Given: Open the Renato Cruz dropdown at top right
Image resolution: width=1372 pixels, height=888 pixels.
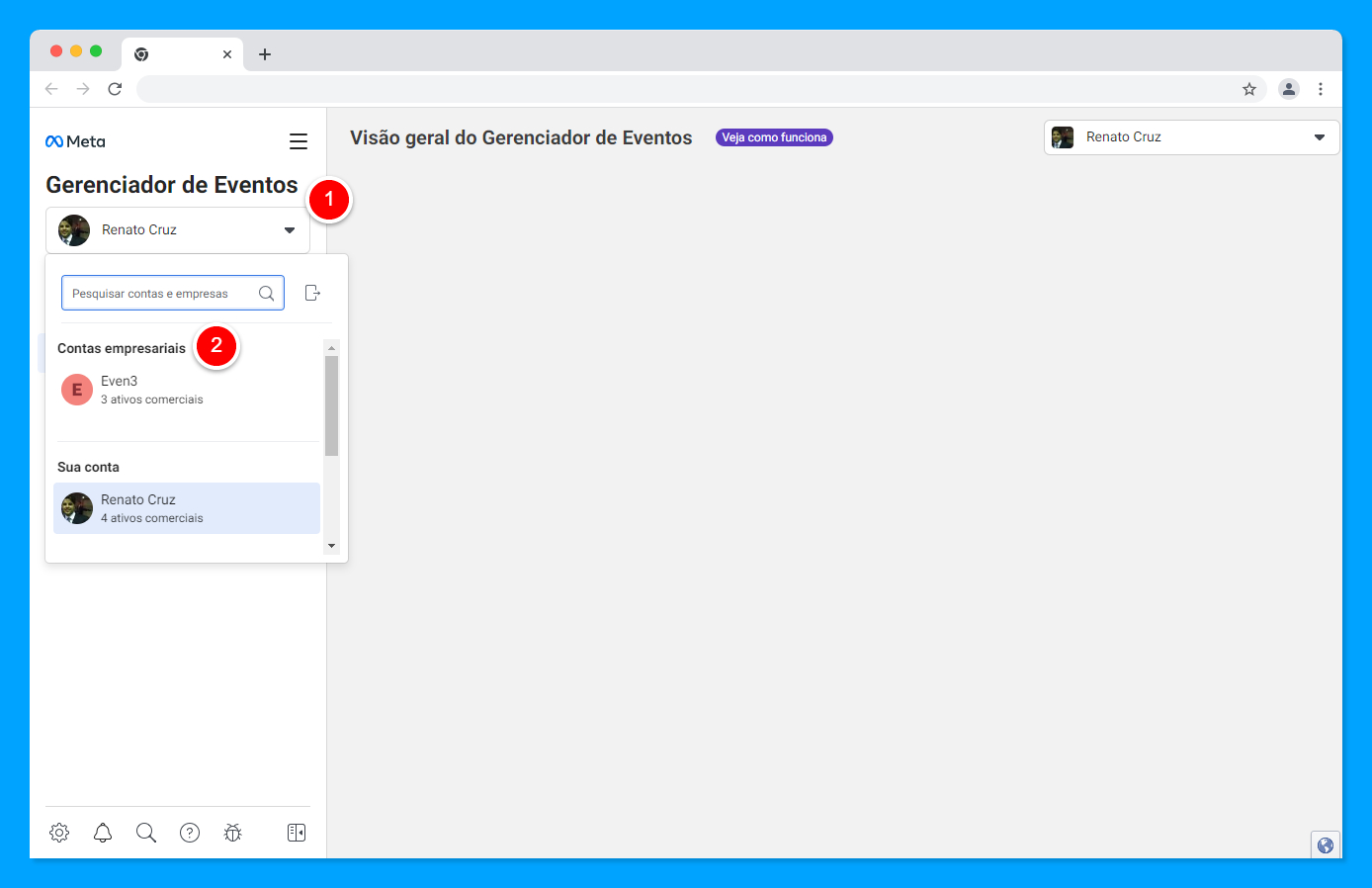Looking at the screenshot, I should (x=1191, y=137).
